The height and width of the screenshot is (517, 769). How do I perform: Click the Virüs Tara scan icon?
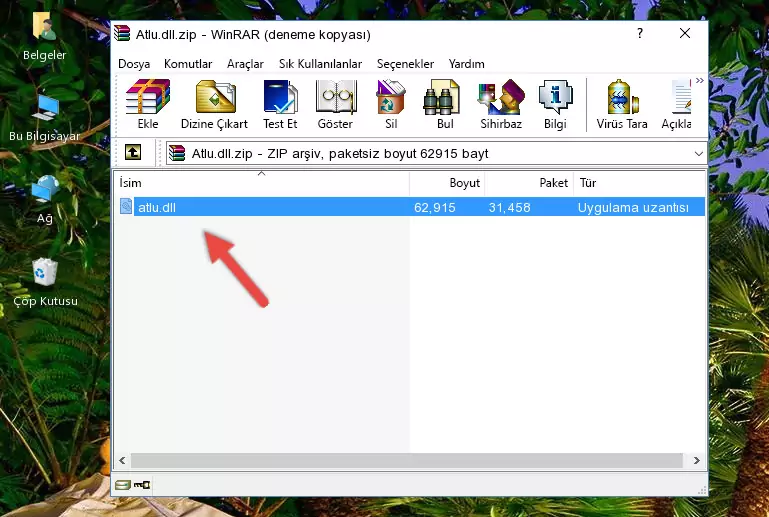tap(622, 104)
